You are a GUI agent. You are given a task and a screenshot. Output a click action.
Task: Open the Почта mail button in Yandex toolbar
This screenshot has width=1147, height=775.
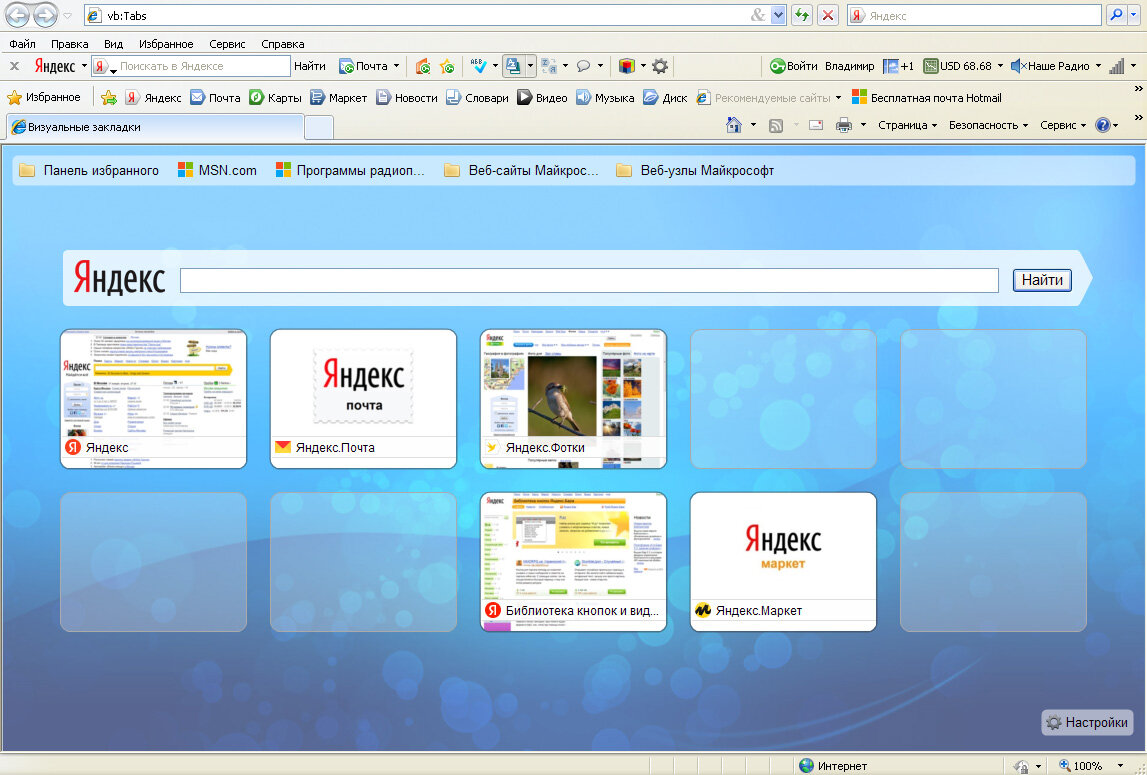364,66
